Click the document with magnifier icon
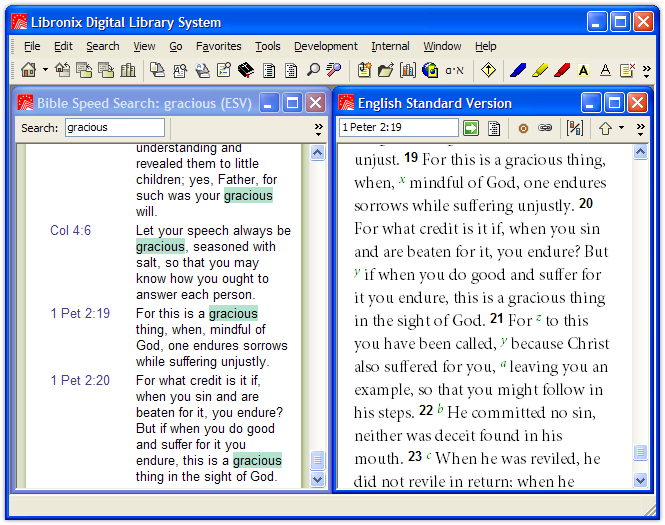Screen dimensions: 665x525 click(180, 70)
